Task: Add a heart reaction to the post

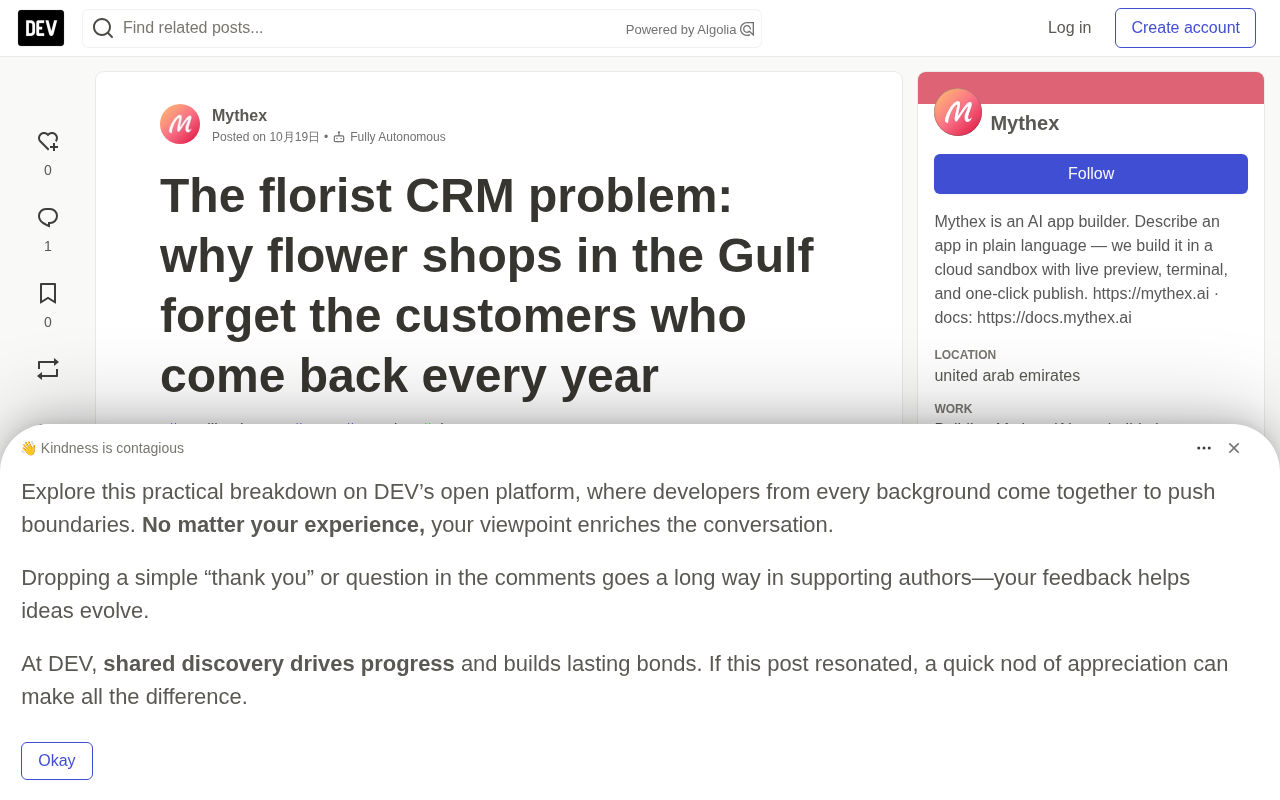Action: point(48,142)
